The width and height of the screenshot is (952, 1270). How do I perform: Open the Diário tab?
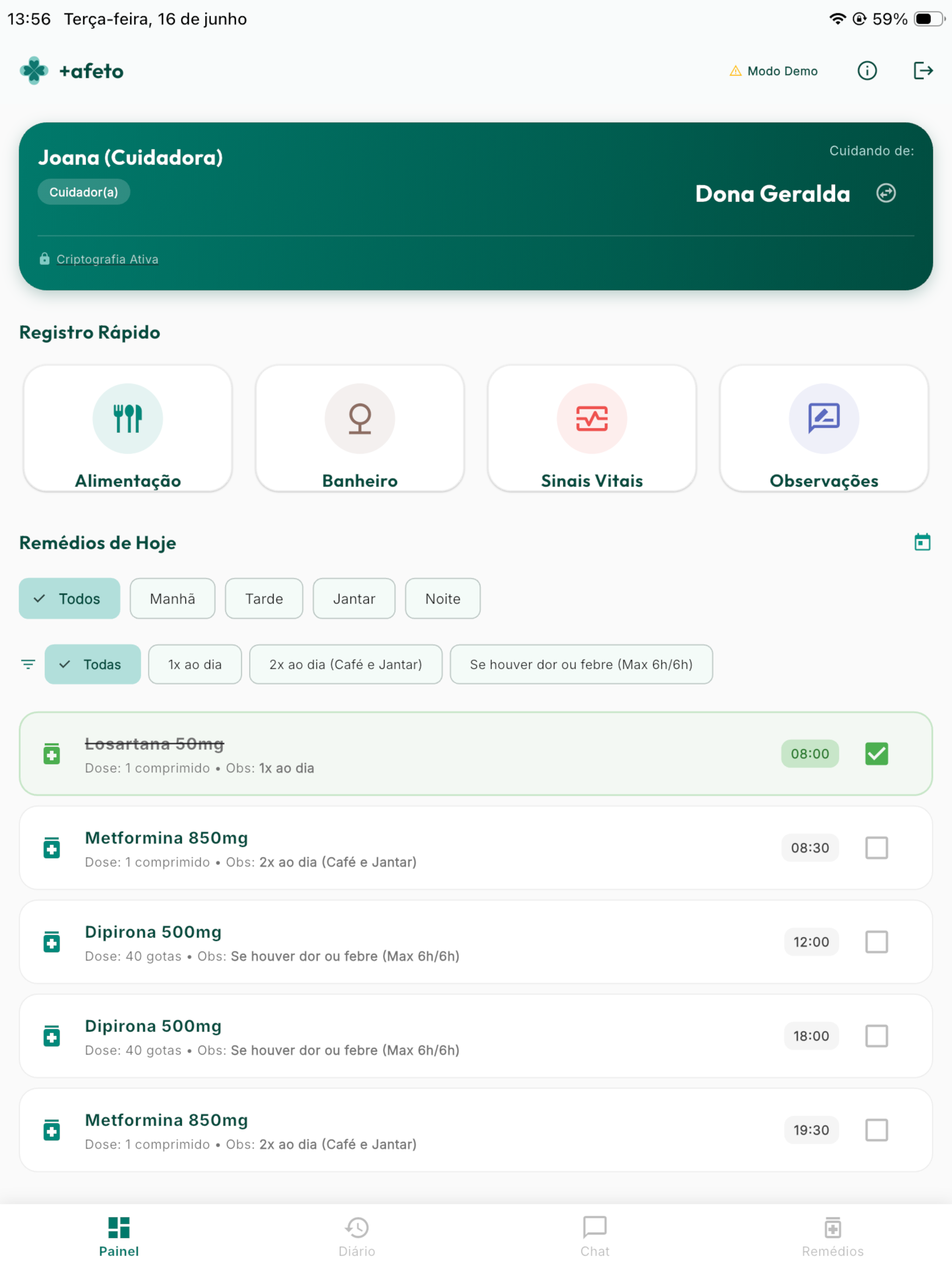(x=357, y=1237)
